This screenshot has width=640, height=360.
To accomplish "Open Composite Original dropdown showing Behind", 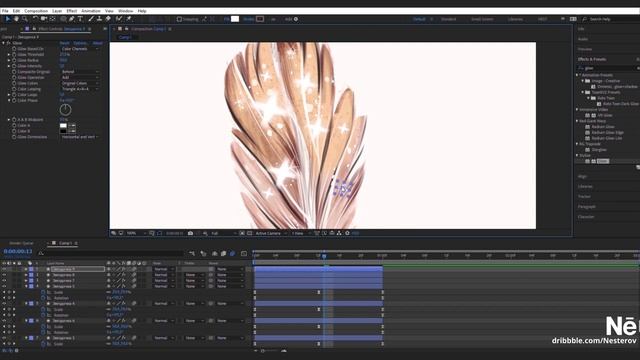I will pyautogui.click(x=80, y=71).
